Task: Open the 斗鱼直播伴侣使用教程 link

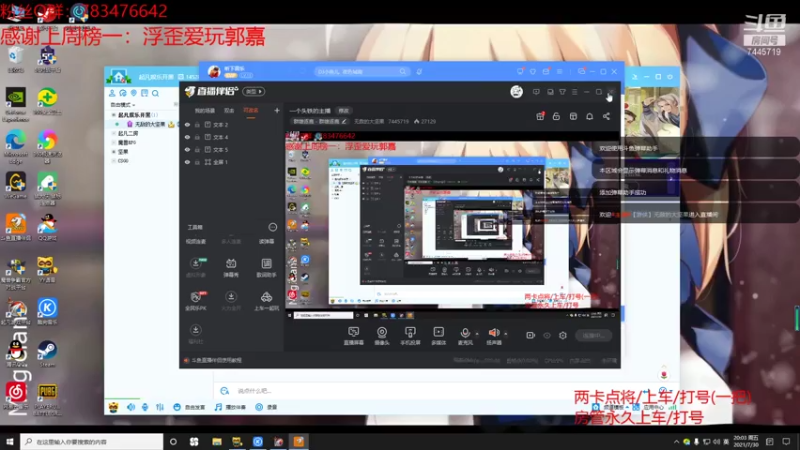Action: 216,360
